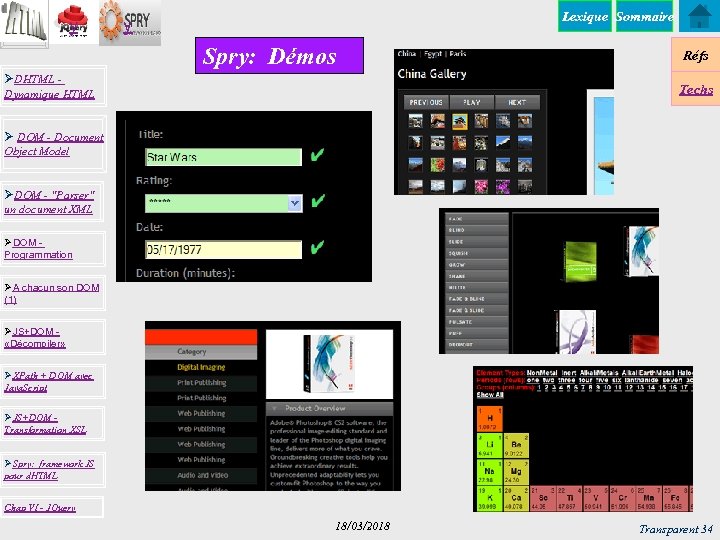This screenshot has width=720, height=540.
Task: Select the highlighted yellow-bordered gallery thumbnail
Action: [459, 121]
